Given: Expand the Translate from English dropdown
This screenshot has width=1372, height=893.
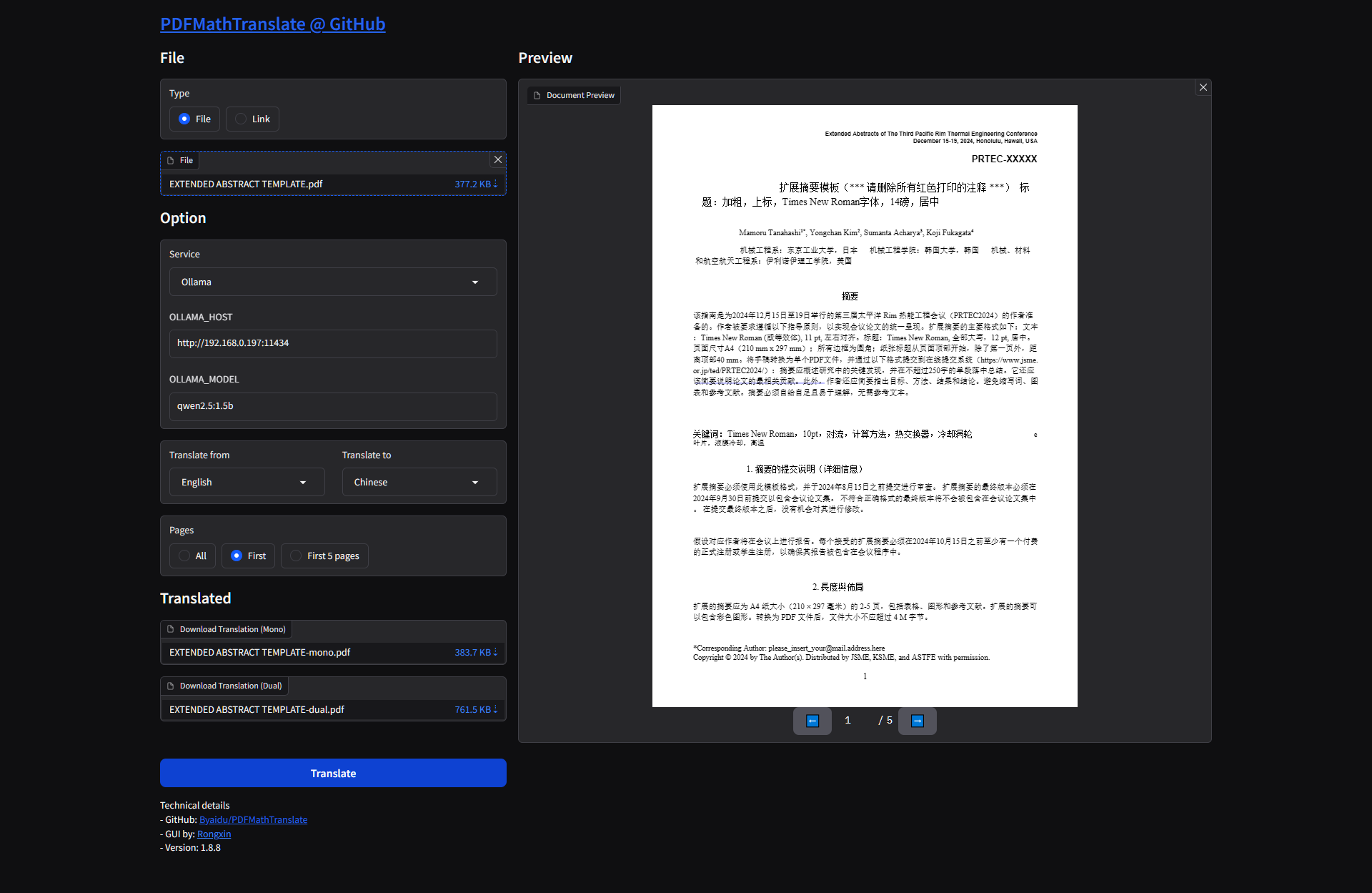Looking at the screenshot, I should click(247, 483).
